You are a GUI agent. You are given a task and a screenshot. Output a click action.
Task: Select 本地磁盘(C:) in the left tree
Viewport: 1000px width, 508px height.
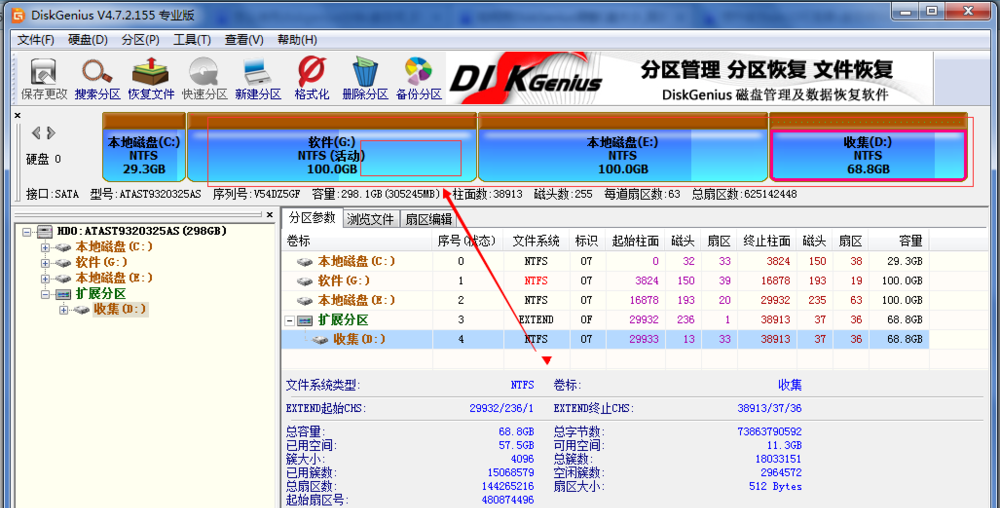(114, 247)
